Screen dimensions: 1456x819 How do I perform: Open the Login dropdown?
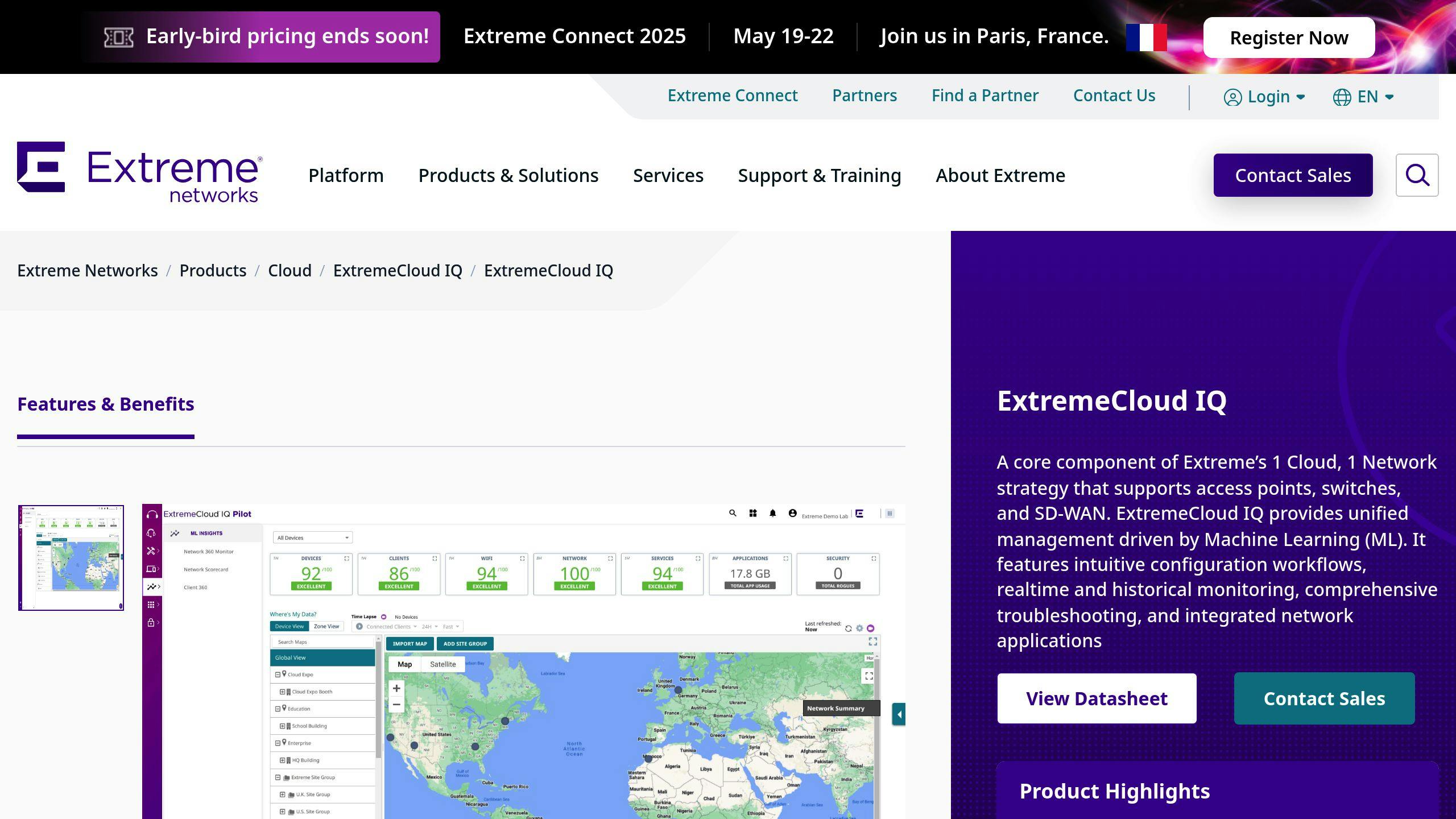tap(1264, 97)
